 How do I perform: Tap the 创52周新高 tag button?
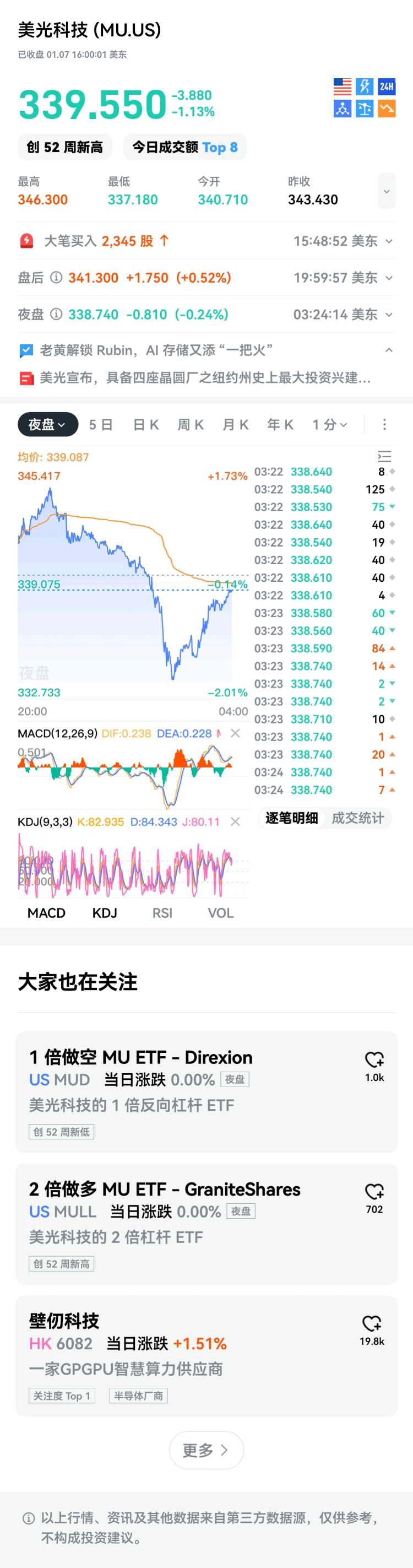64,147
